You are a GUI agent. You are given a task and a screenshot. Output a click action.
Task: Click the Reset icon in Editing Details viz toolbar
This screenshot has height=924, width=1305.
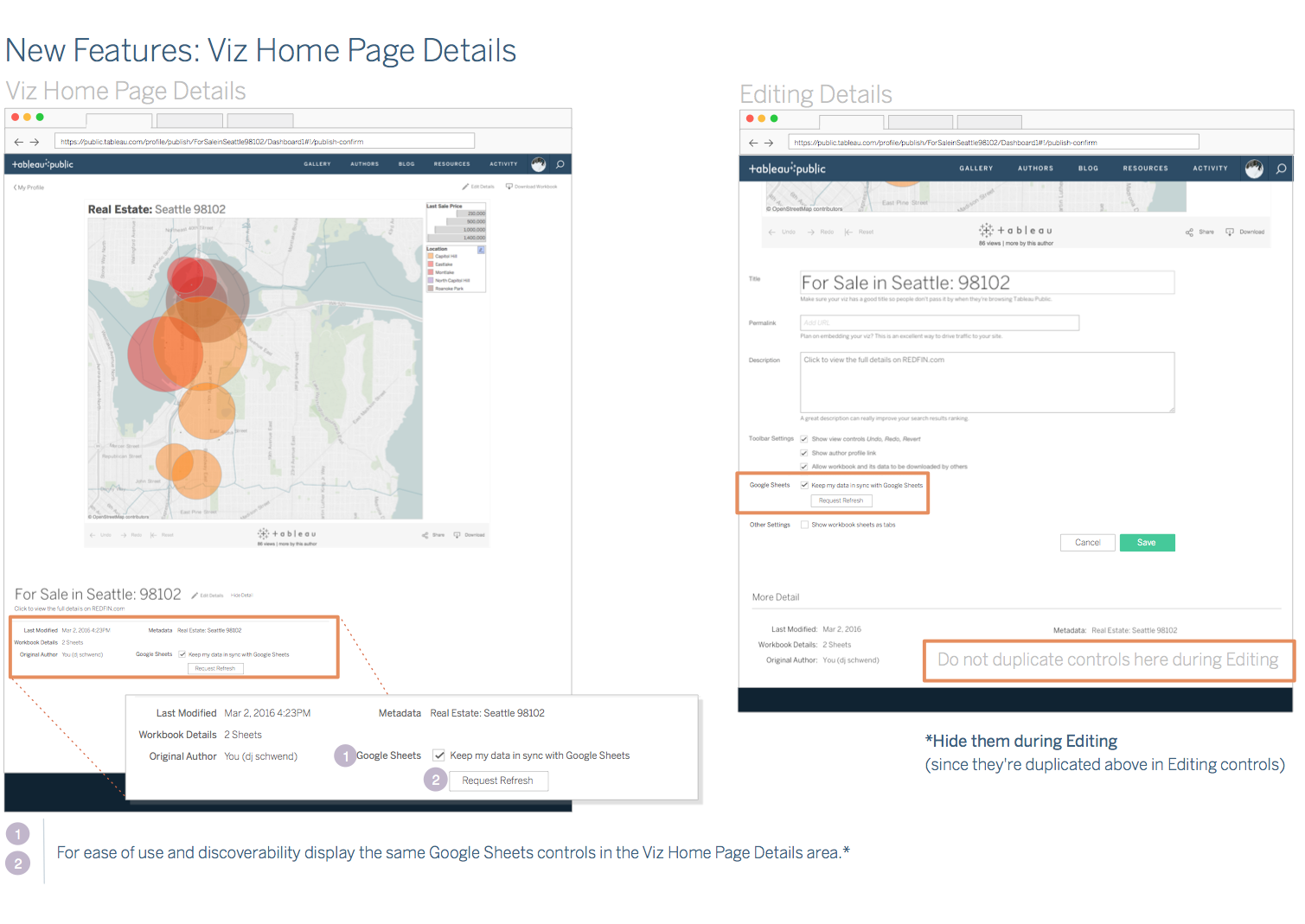point(848,232)
